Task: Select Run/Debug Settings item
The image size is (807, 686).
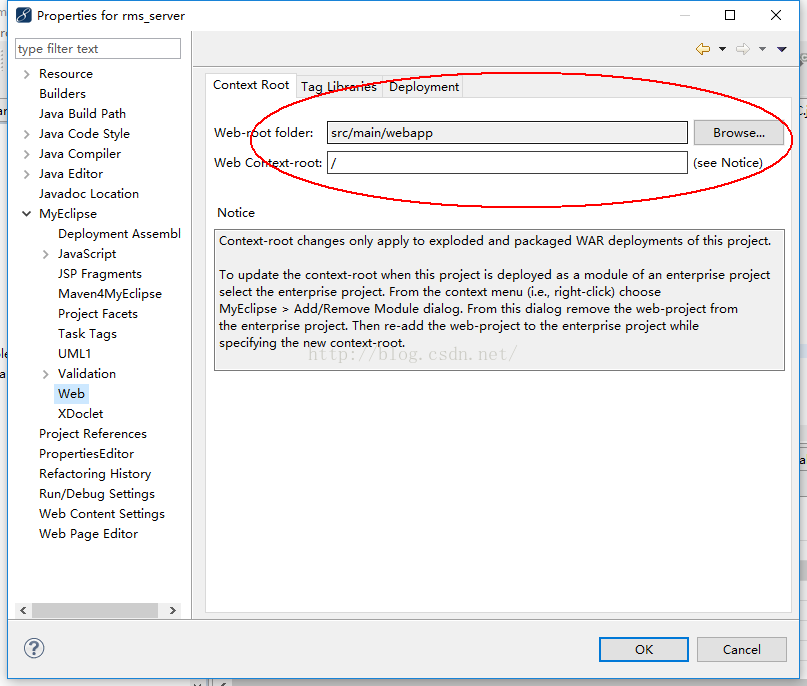Action: (97, 494)
